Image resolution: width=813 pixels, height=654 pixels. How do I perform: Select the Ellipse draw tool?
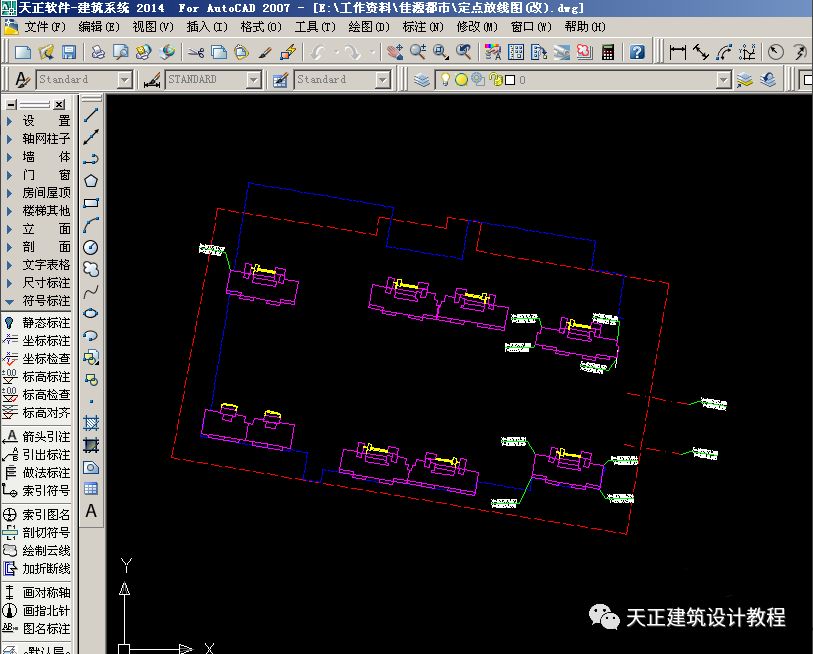pos(91,313)
